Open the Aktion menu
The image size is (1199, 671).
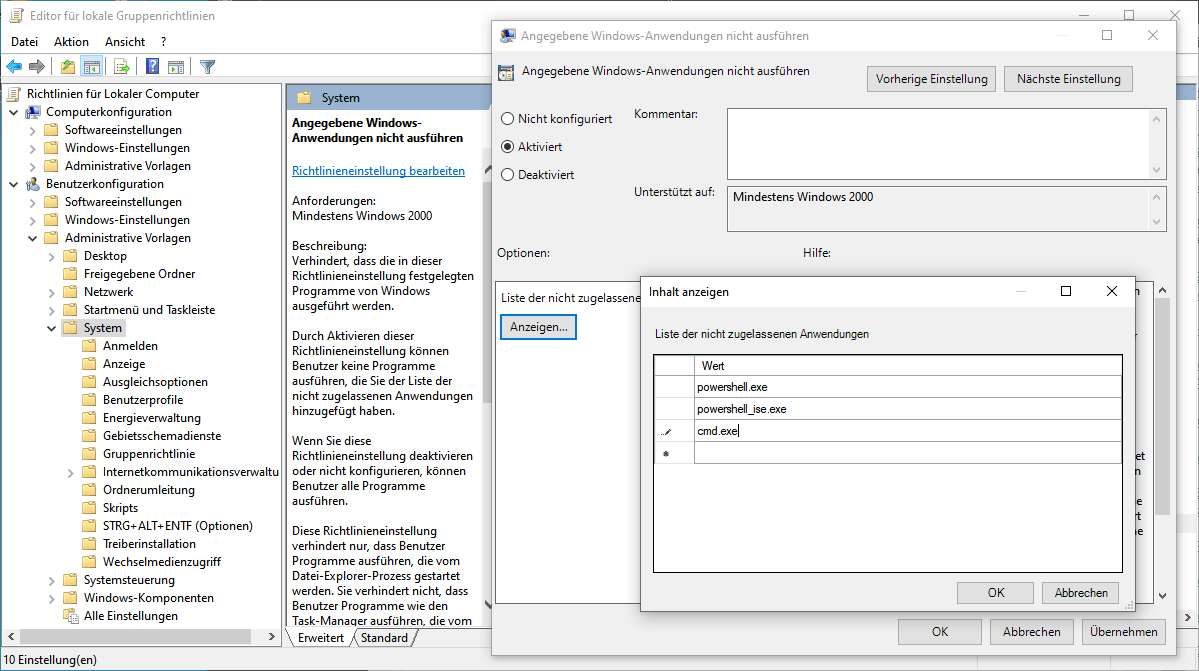(71, 42)
